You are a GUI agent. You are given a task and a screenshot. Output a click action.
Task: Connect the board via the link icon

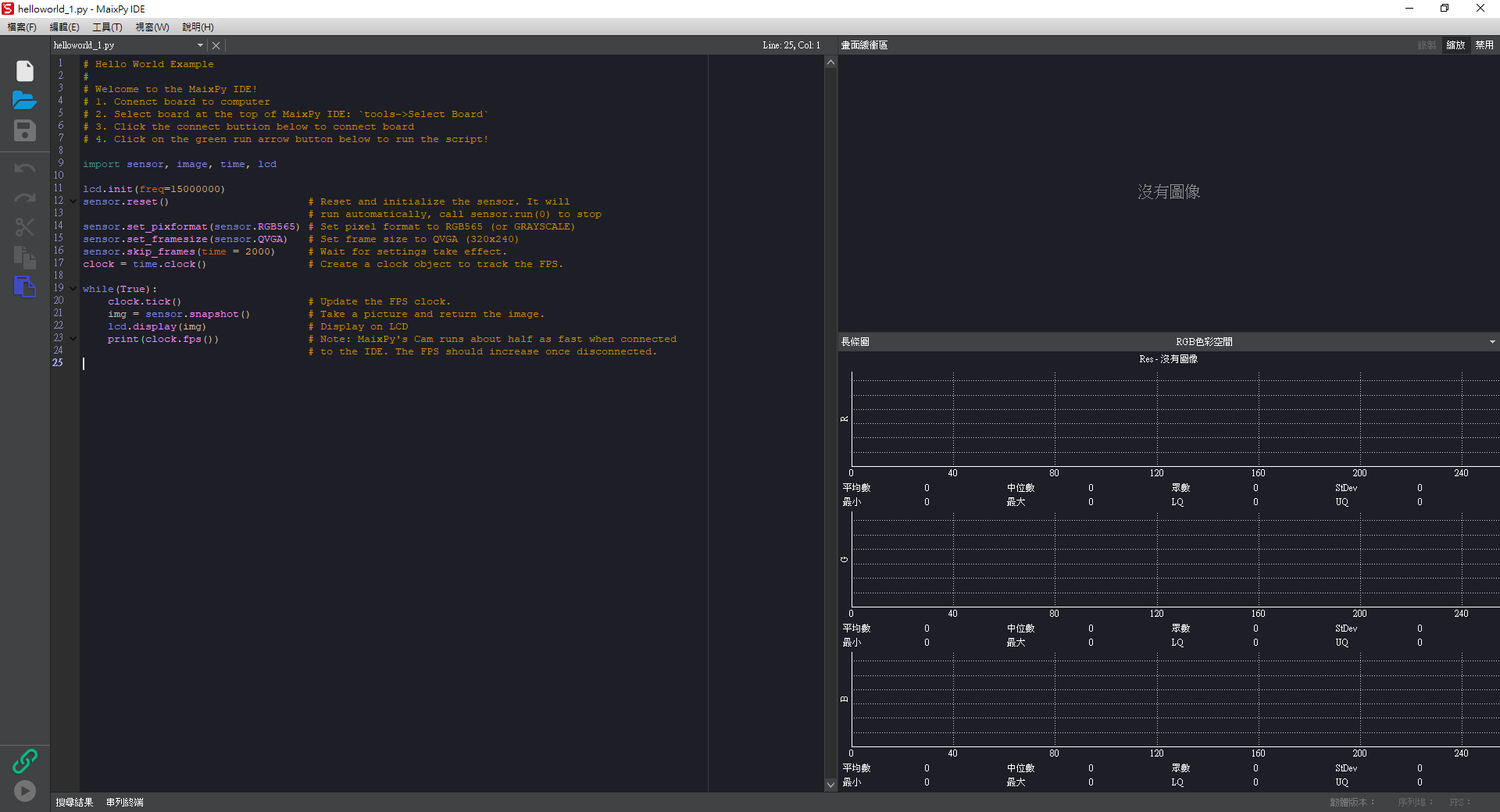24,760
